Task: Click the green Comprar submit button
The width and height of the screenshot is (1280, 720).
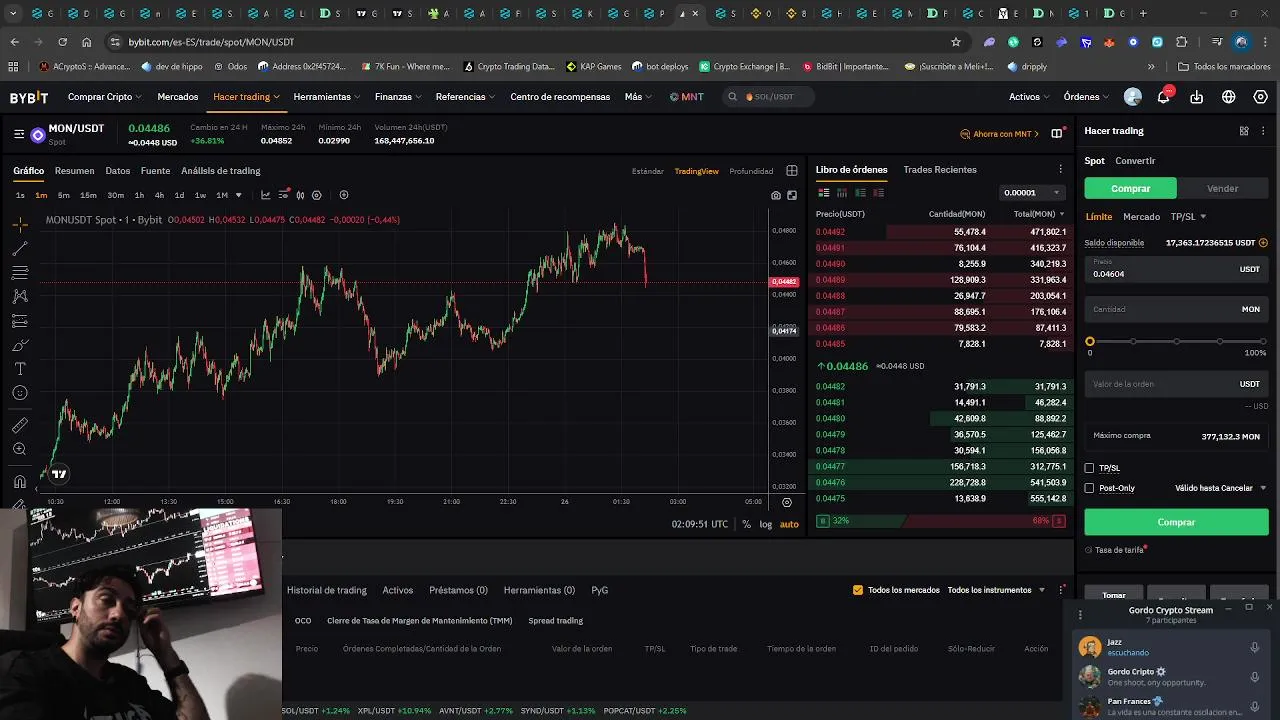Action: [1176, 522]
